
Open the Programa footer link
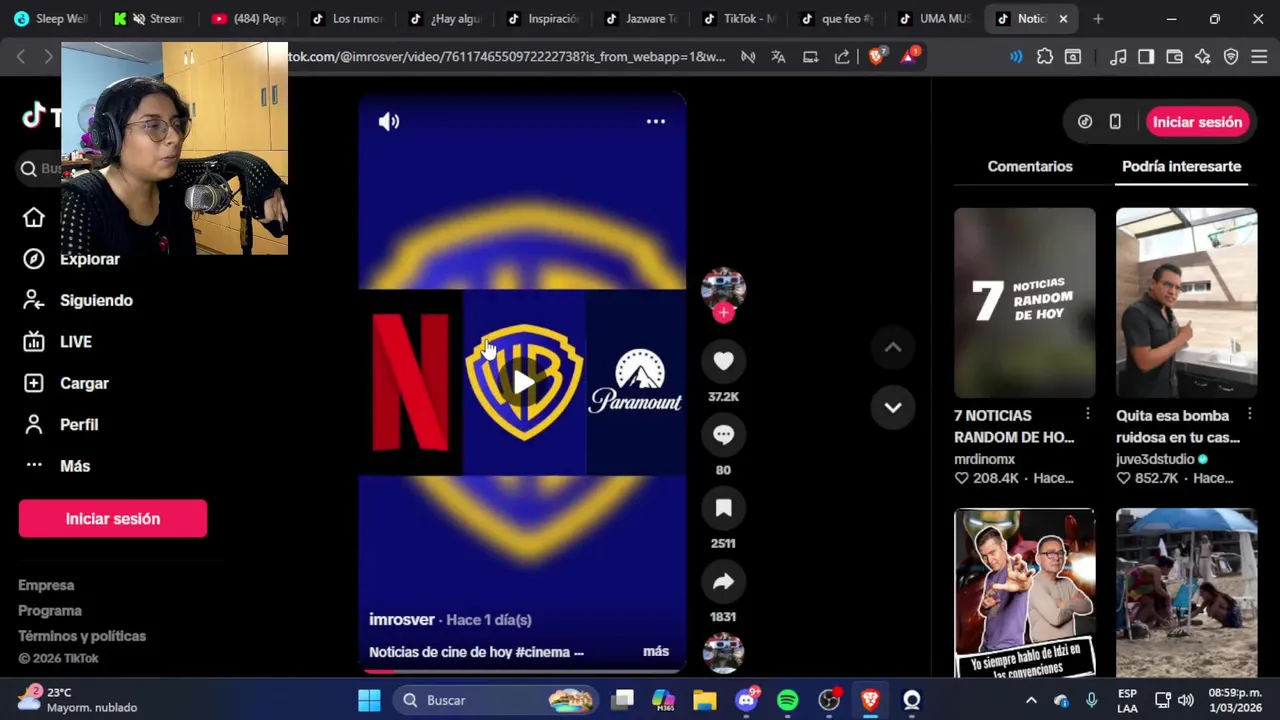(50, 610)
